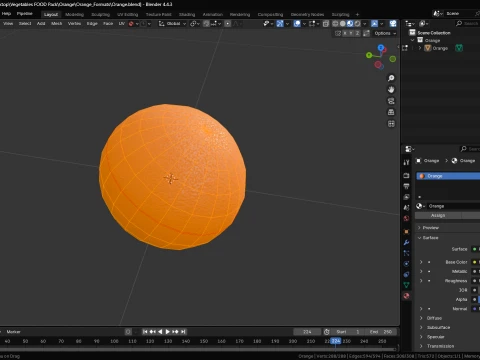
Task: Click the blue Z axis gizmo
Action: pyautogui.click(x=381, y=48)
